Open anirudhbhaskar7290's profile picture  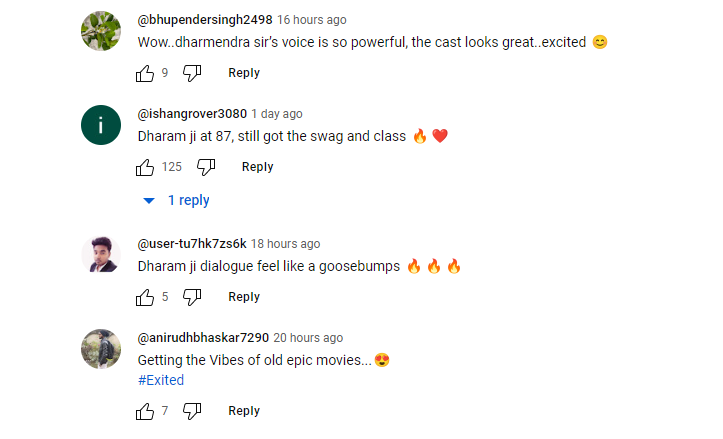tap(101, 349)
